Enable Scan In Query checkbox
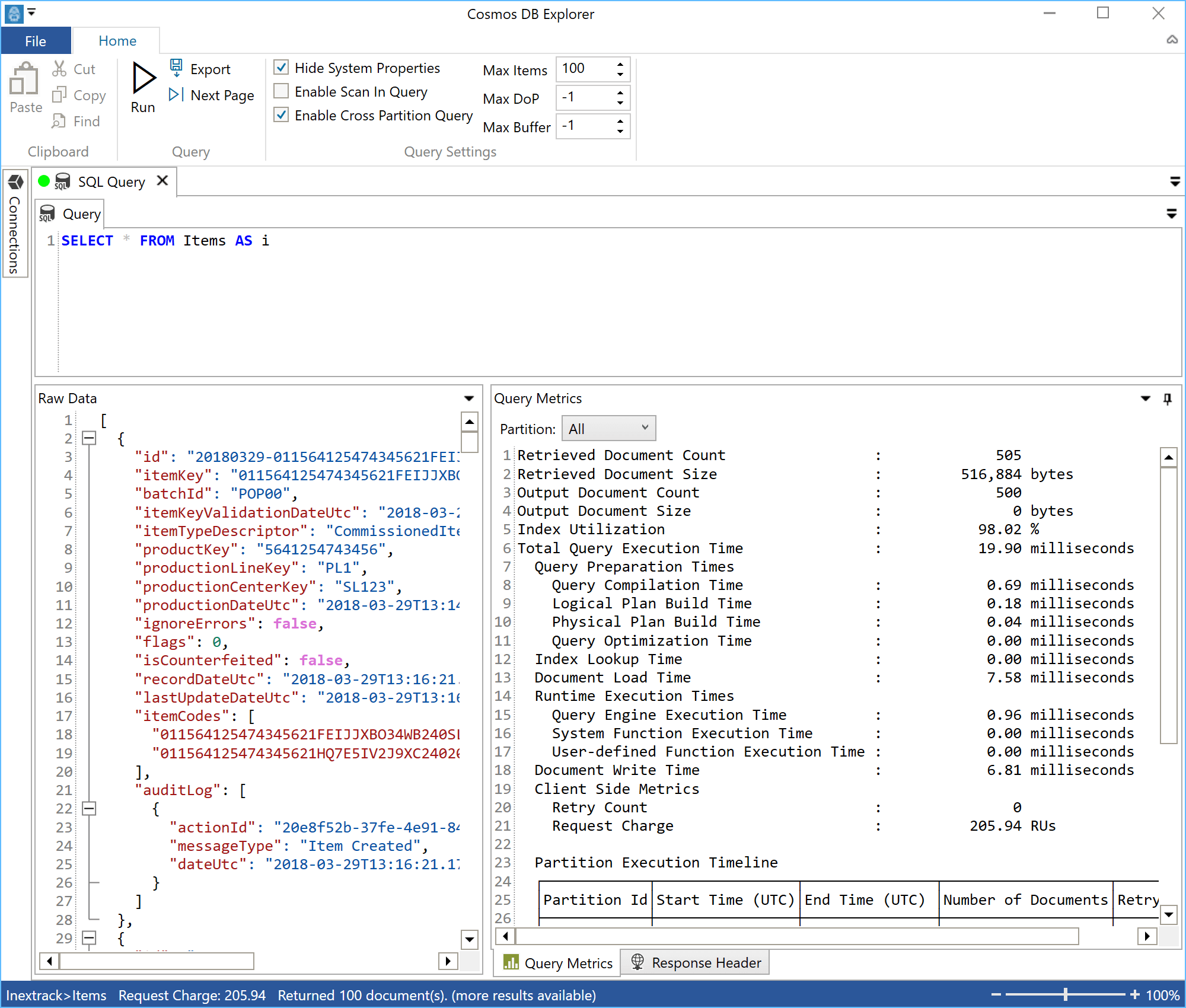Screen dimensions: 1186x1008 coord(282,91)
